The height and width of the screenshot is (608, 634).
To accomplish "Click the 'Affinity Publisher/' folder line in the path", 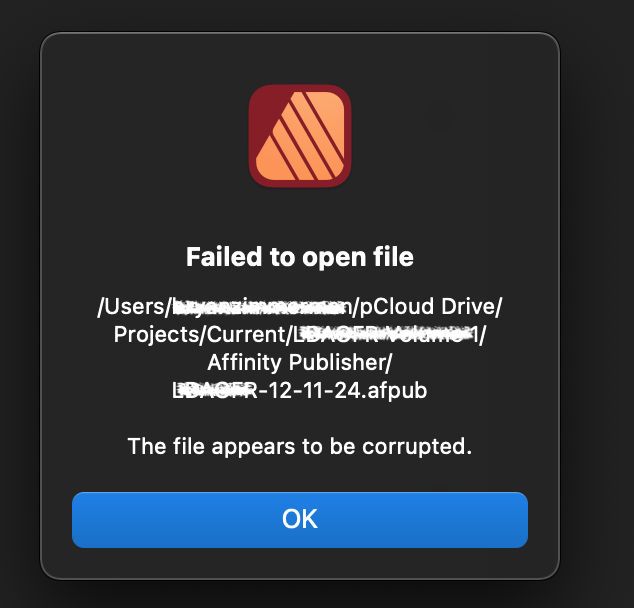I will (300, 362).
